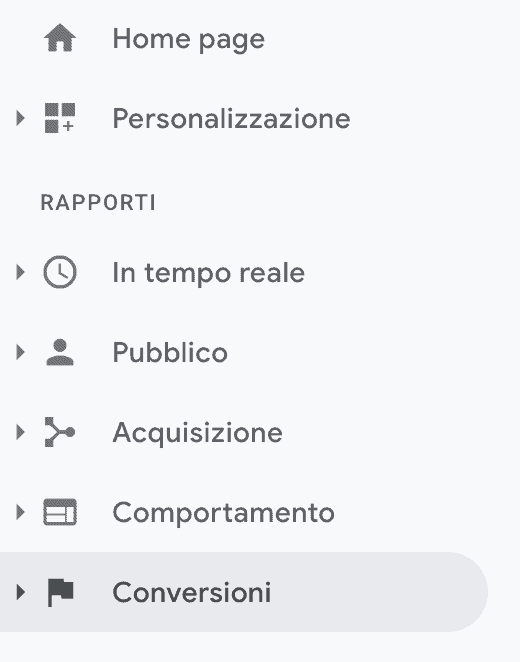
Task: Click the Acquisizione branching arrows icon
Action: tap(60, 432)
